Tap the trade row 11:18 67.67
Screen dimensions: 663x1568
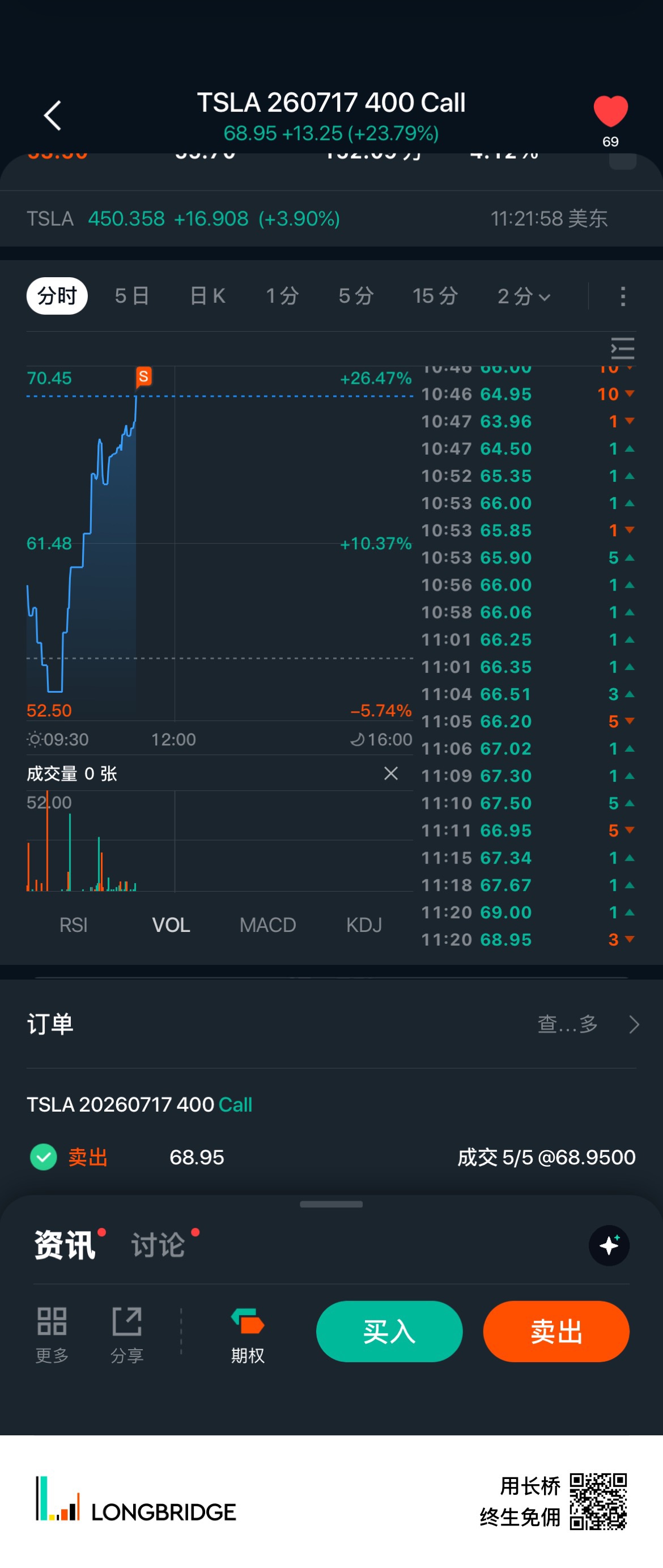528,884
